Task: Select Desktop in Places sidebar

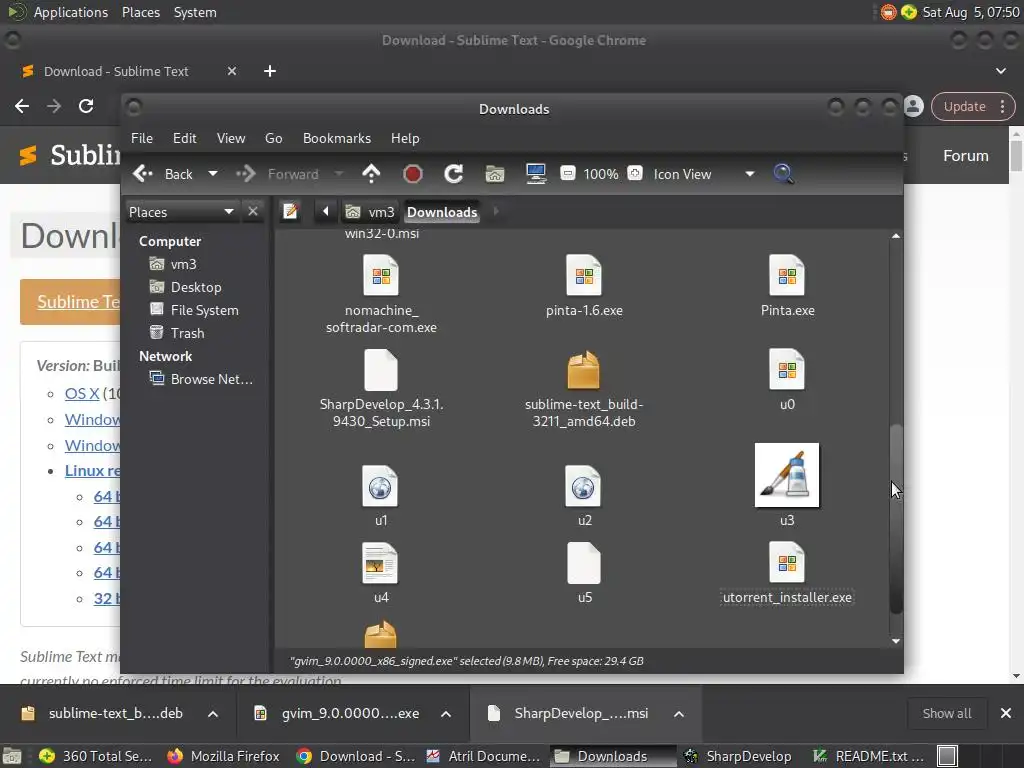Action: [185, 287]
